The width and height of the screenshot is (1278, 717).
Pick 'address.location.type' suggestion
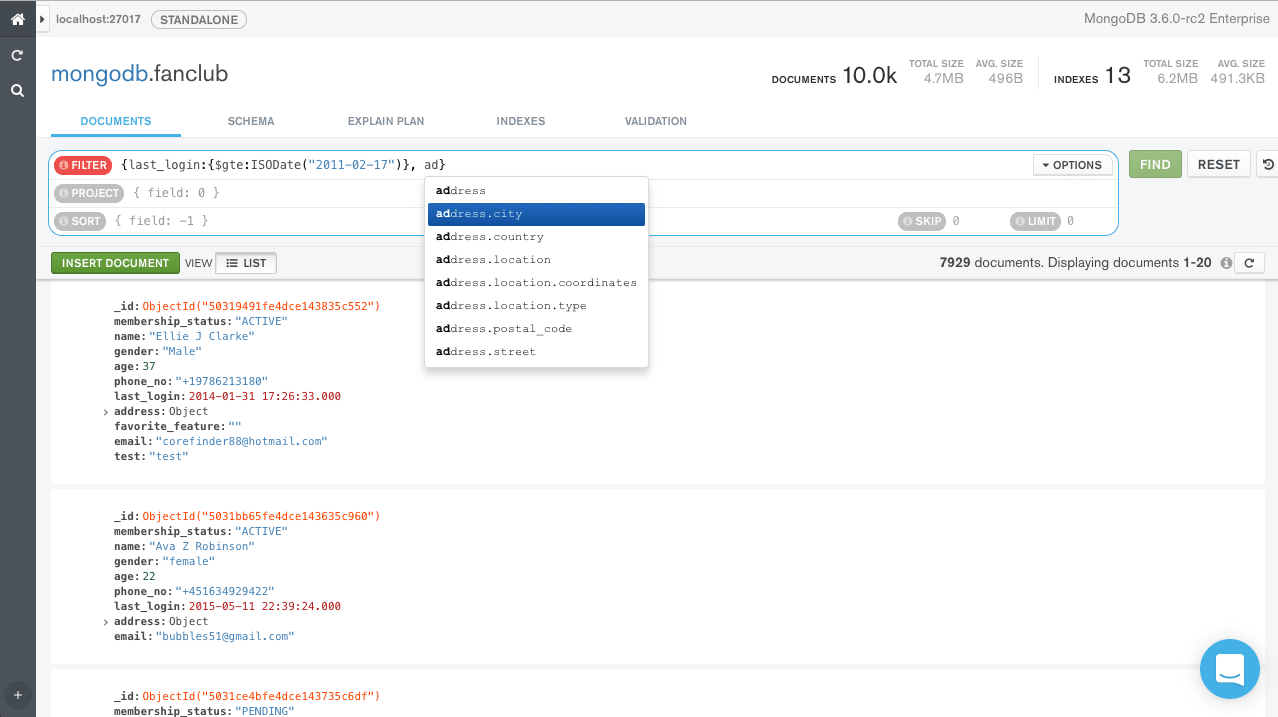click(x=536, y=306)
